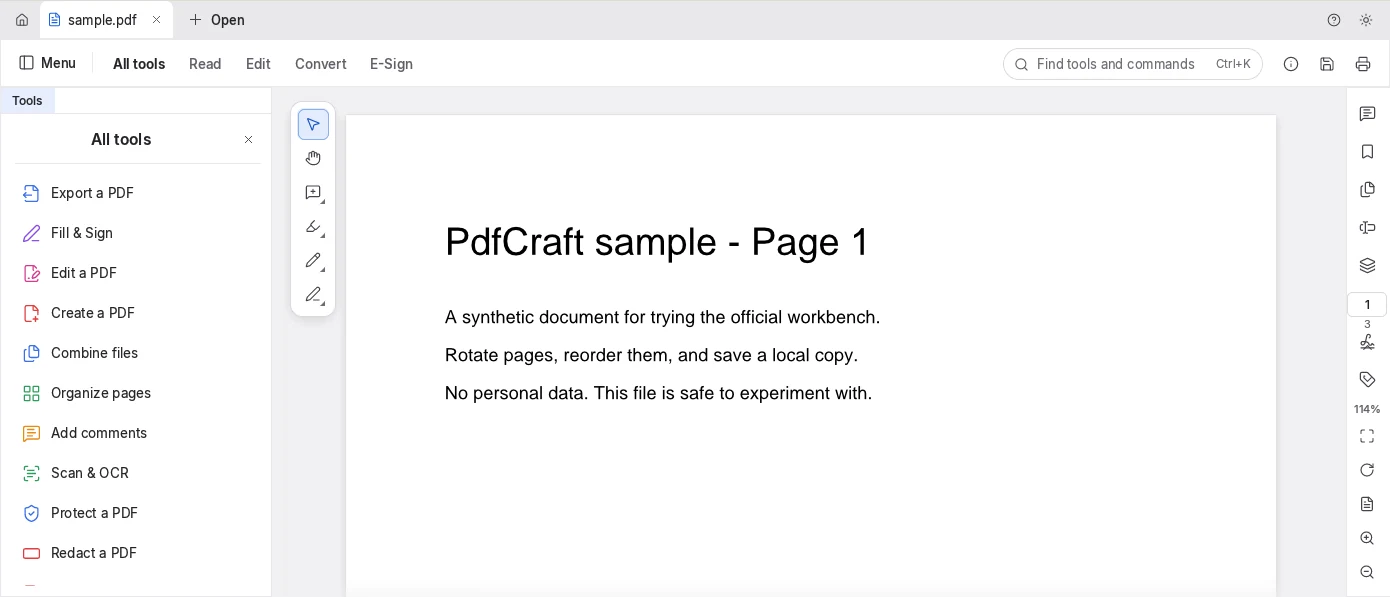The height and width of the screenshot is (597, 1390).
Task: Close the All tools panel
Action: click(x=249, y=140)
